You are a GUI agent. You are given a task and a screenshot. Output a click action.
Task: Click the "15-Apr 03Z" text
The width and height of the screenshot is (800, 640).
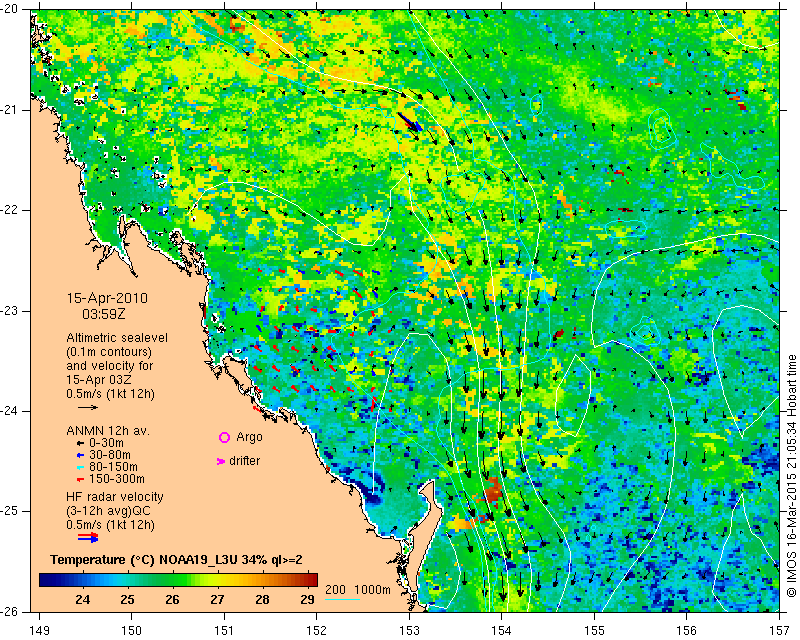click(98, 380)
